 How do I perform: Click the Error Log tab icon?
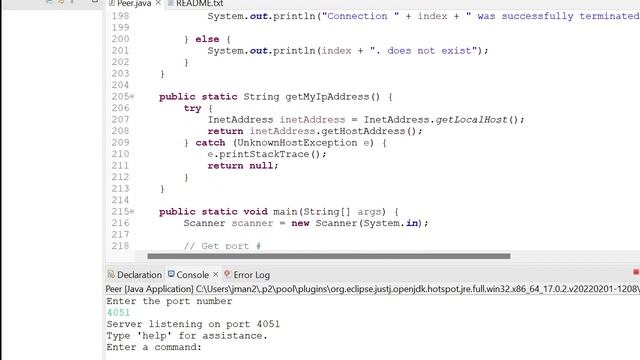[x=228, y=274]
